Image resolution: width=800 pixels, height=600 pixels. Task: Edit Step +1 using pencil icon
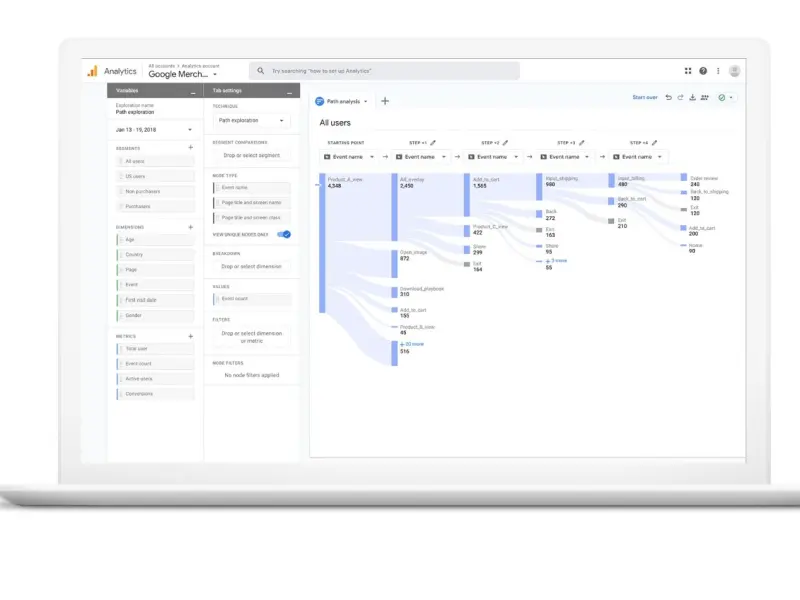433,143
